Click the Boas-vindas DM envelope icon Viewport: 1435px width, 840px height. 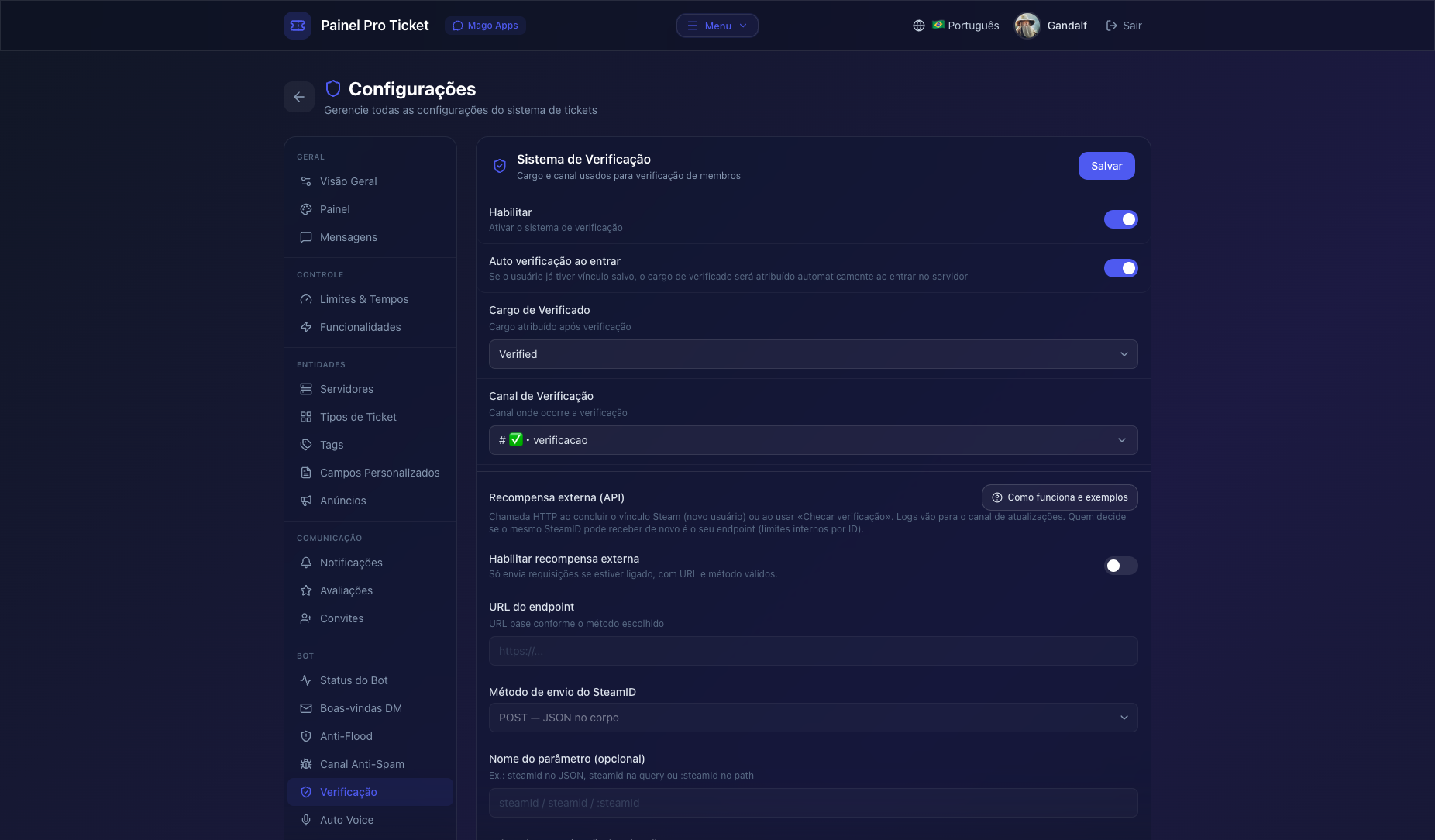click(x=306, y=708)
